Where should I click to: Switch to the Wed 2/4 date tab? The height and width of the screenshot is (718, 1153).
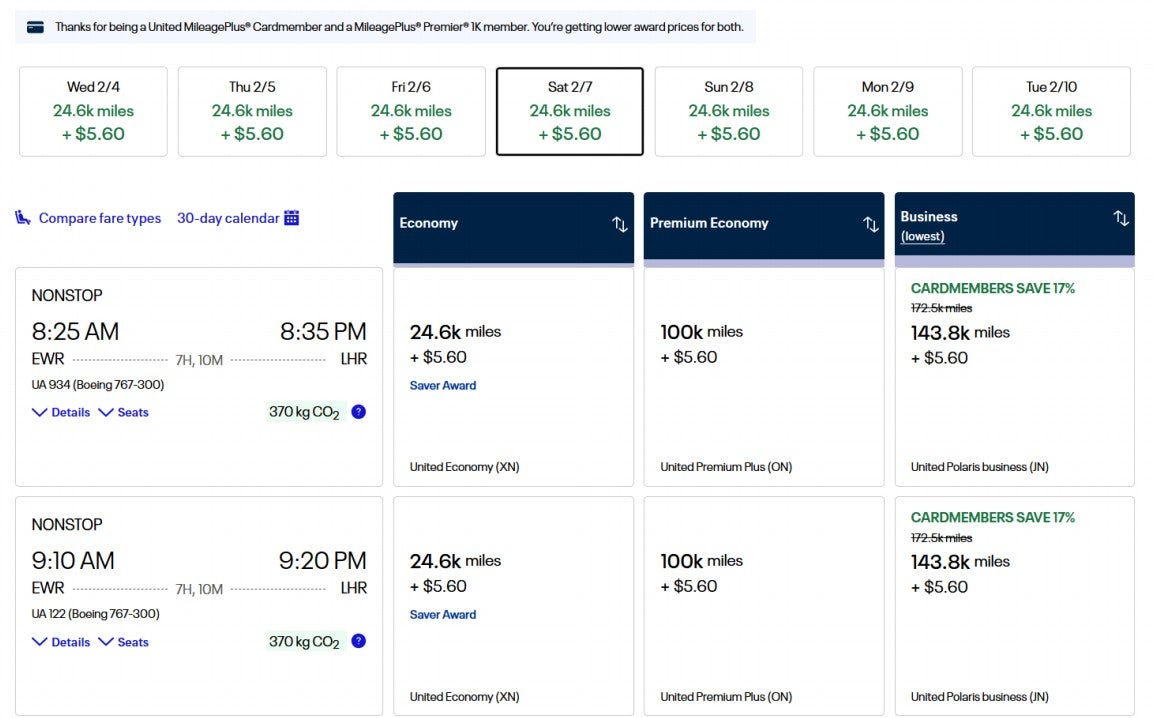pyautogui.click(x=92, y=111)
